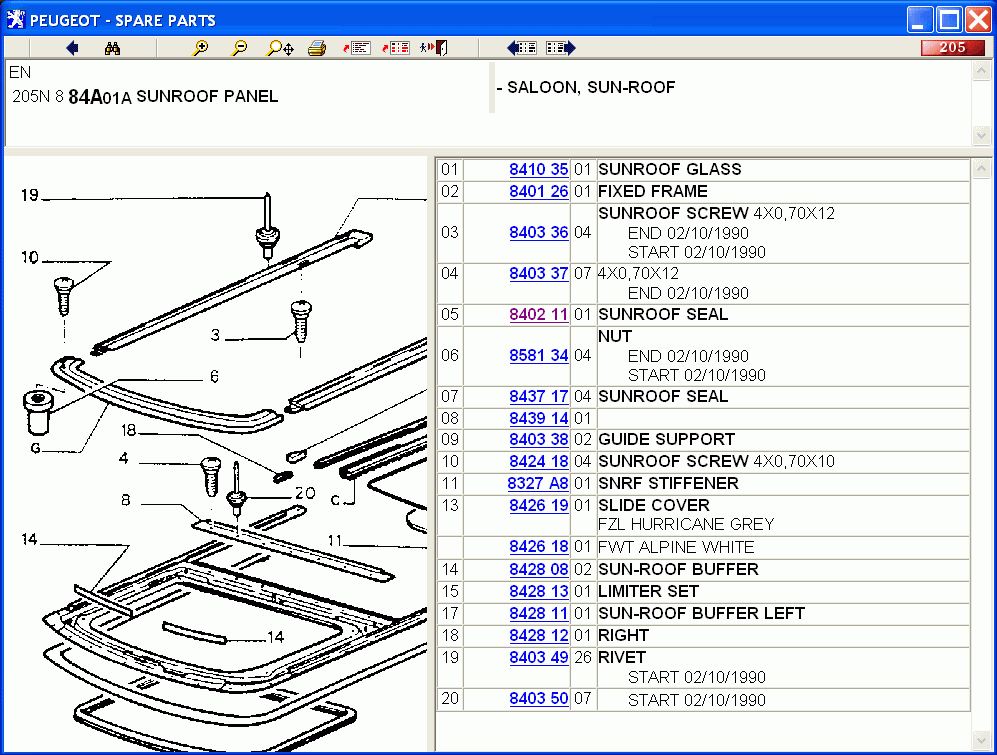Open visited part link 8402 11
The width and height of the screenshot is (997, 755).
tap(539, 314)
